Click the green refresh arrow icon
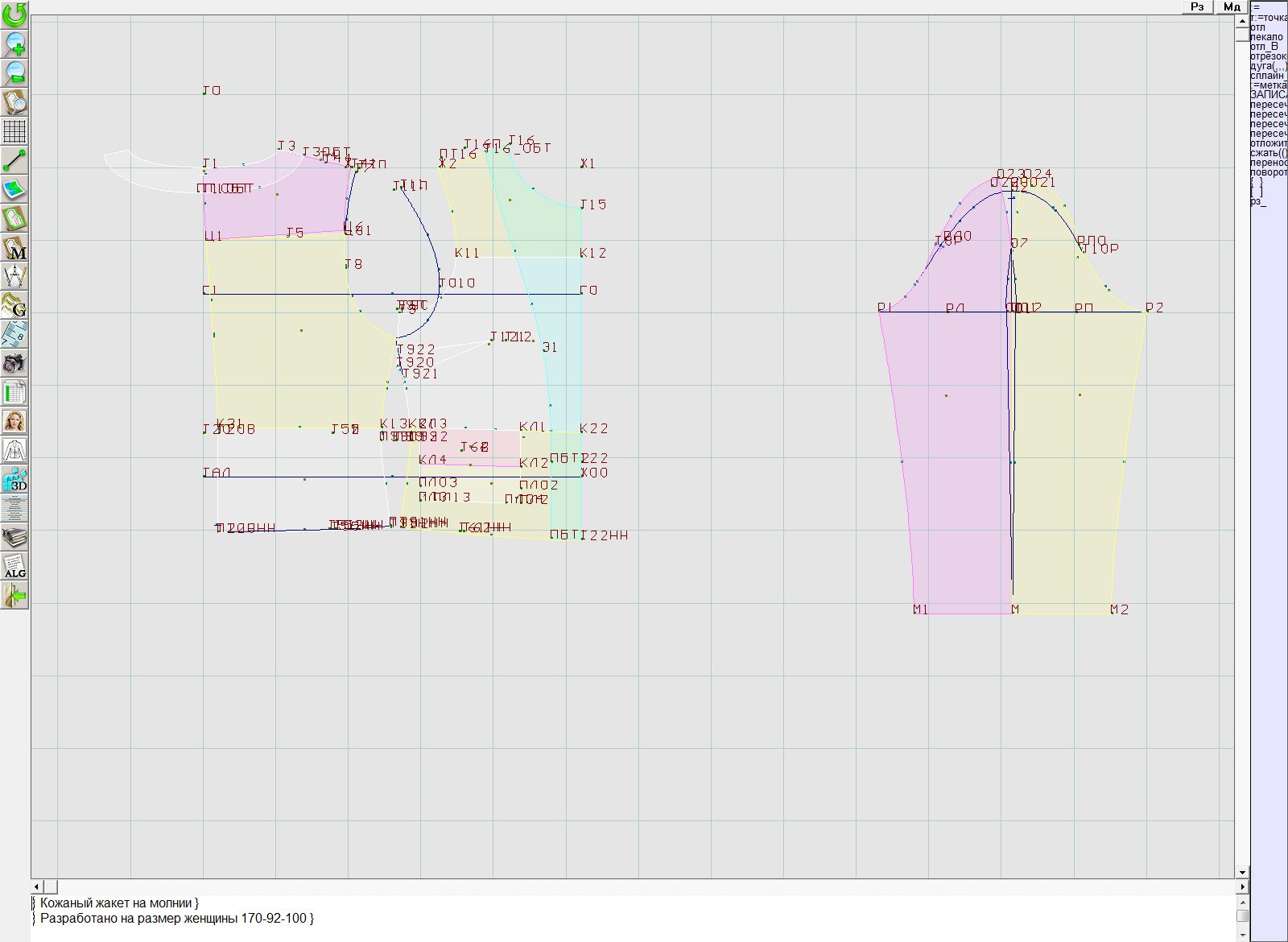 click(x=14, y=14)
